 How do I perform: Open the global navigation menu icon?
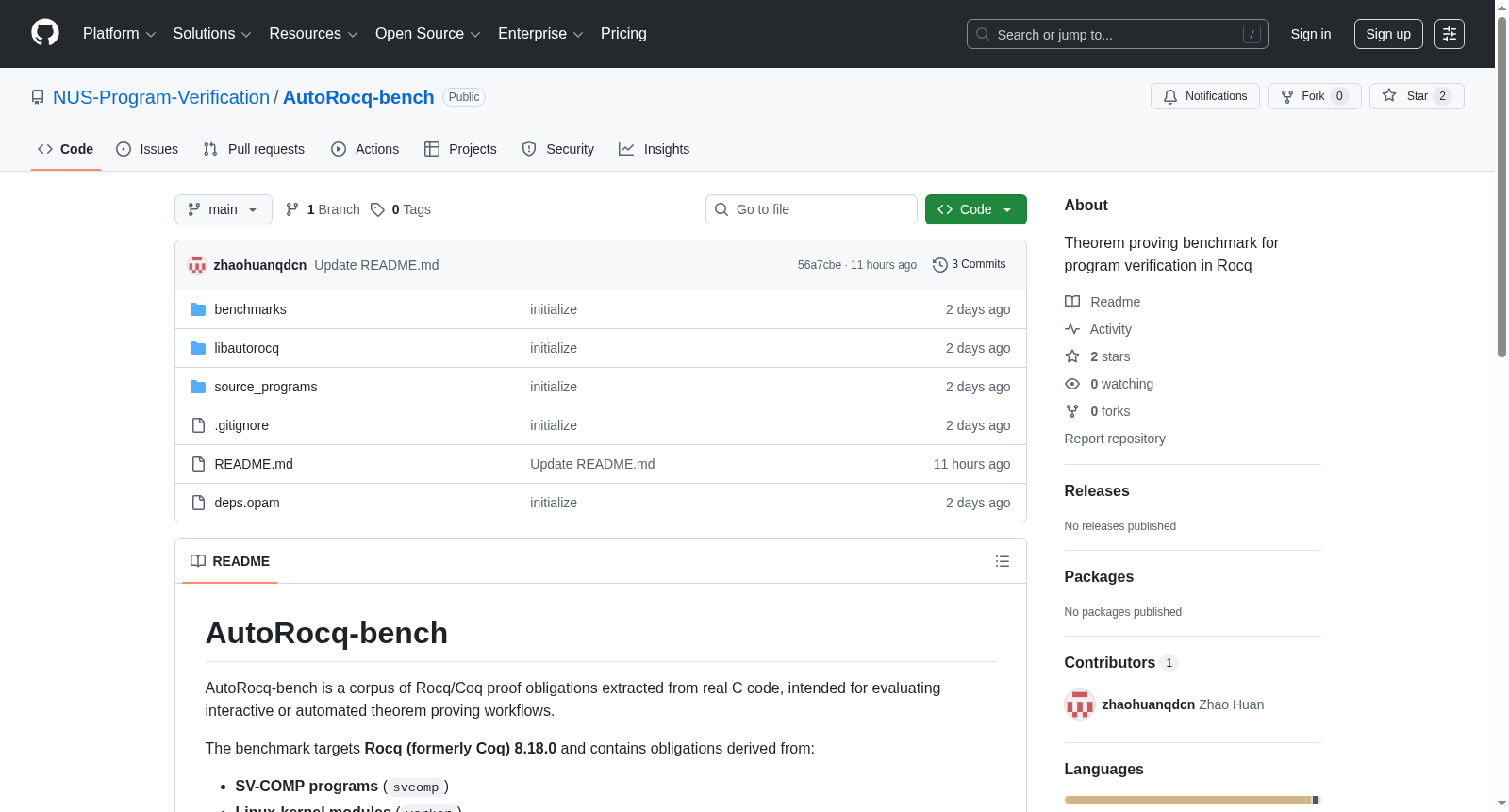[x=1450, y=34]
